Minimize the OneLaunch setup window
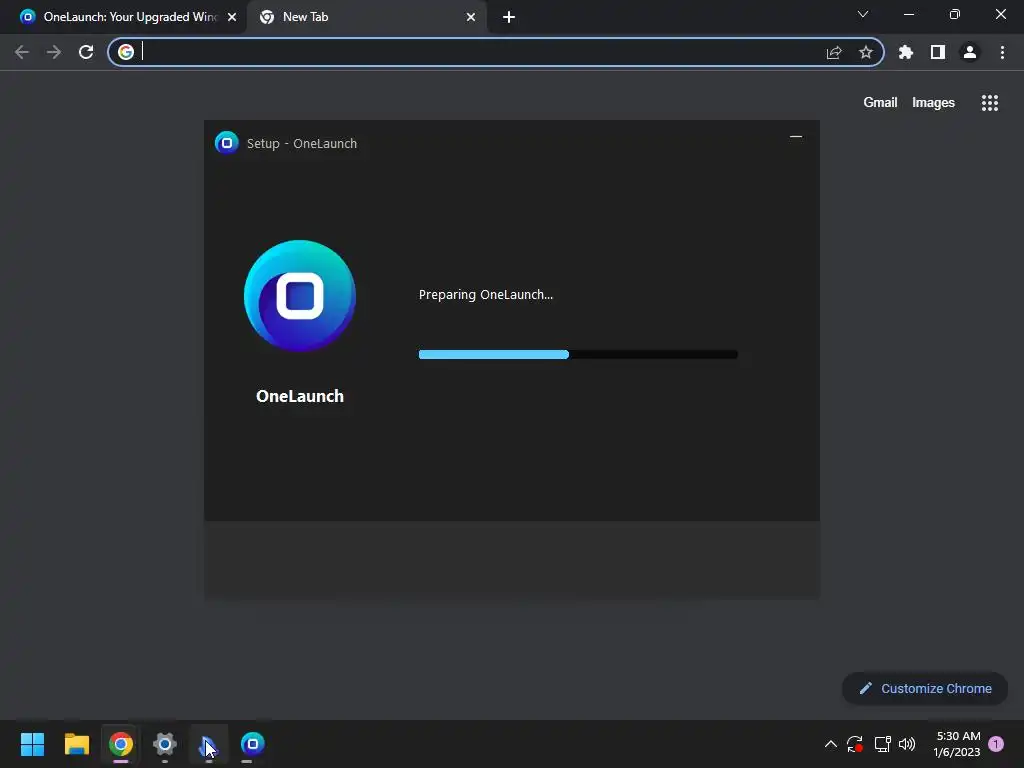 [x=795, y=136]
